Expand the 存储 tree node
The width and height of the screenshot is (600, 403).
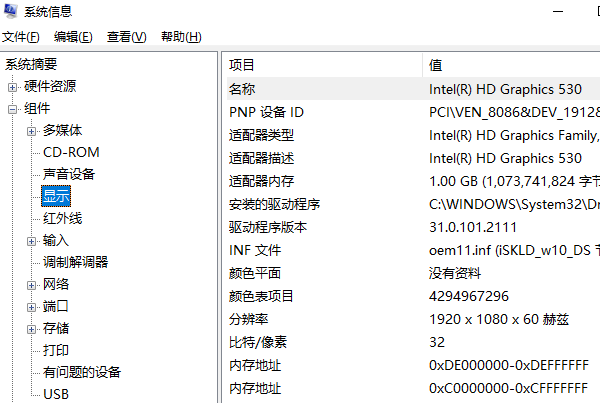coord(31,330)
